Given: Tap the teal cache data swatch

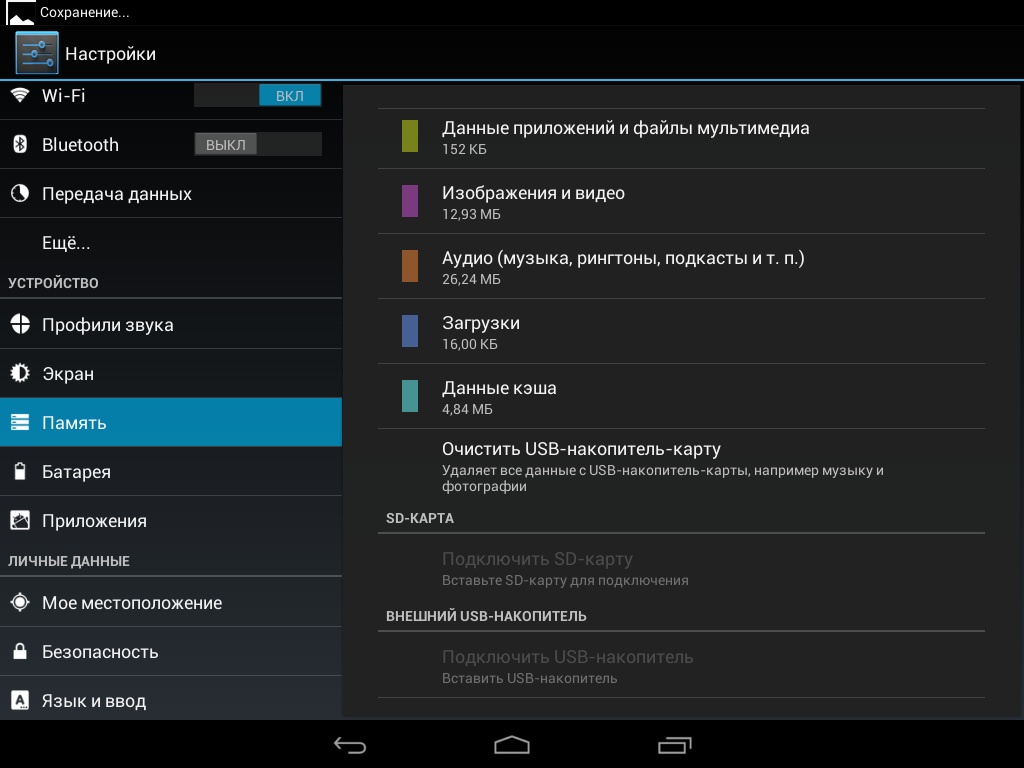Looking at the screenshot, I should [410, 396].
